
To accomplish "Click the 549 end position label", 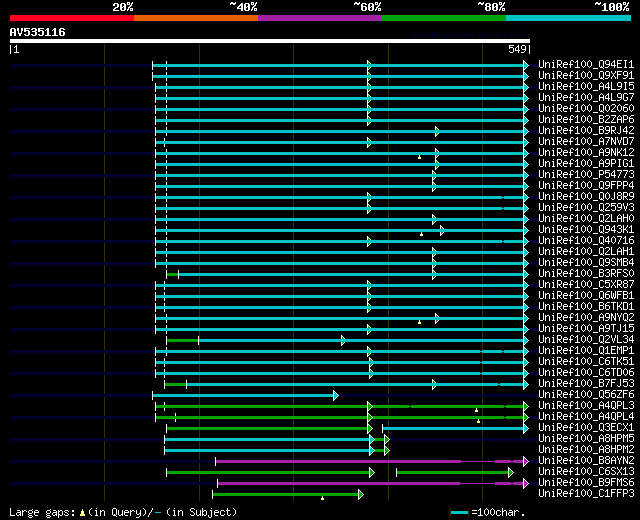I will coord(517,49).
